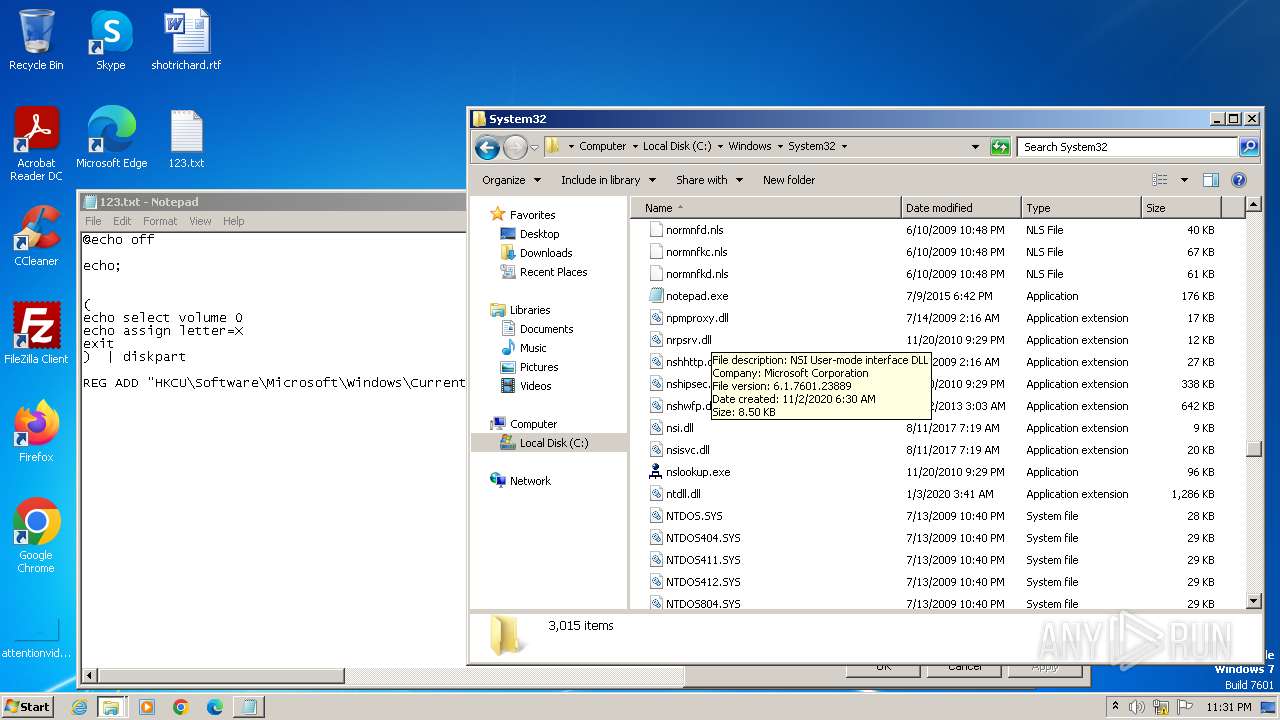Open the Notepad File menu
Screen dimensions: 1280x720
click(93, 221)
